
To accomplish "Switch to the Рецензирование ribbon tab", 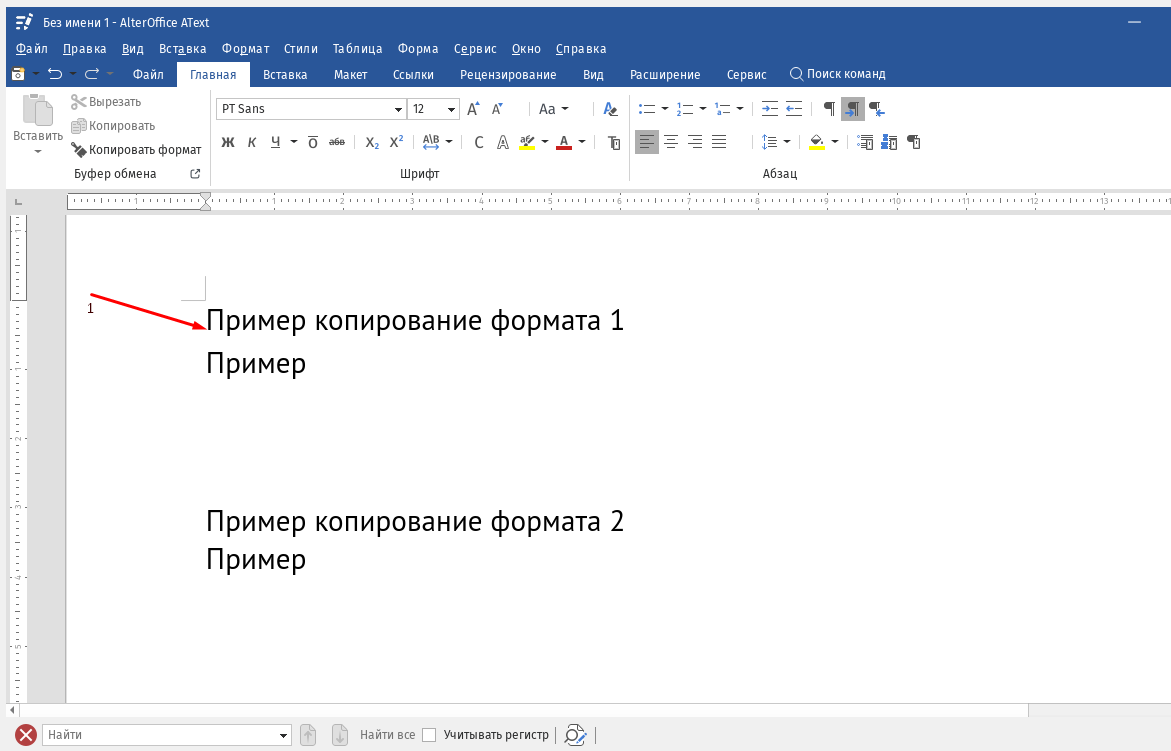I will point(508,75).
